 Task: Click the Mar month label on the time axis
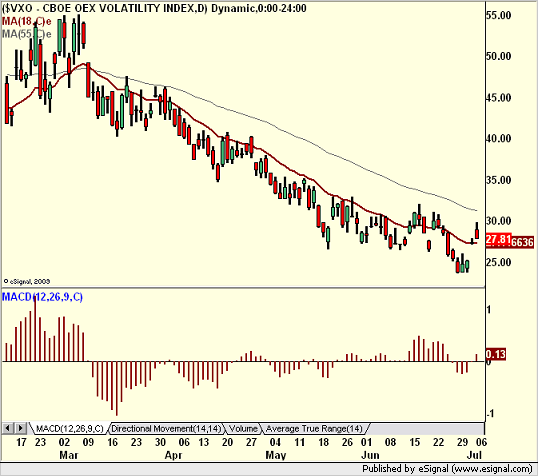(x=69, y=455)
